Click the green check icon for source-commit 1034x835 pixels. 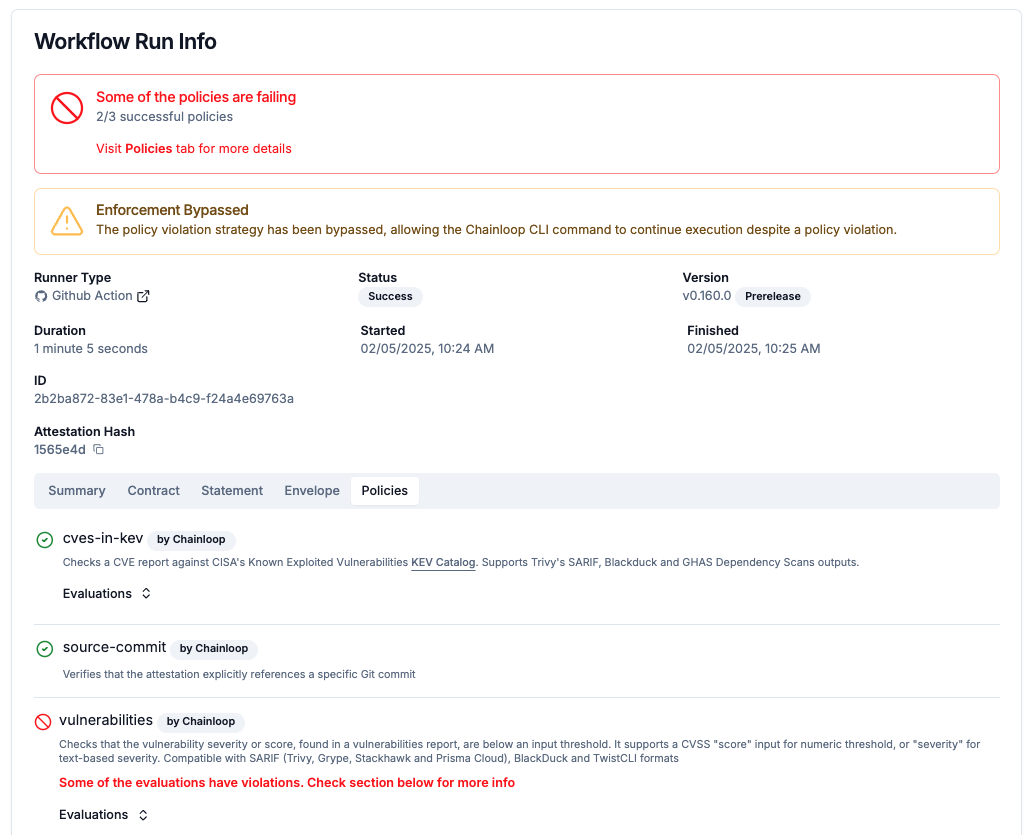click(45, 649)
